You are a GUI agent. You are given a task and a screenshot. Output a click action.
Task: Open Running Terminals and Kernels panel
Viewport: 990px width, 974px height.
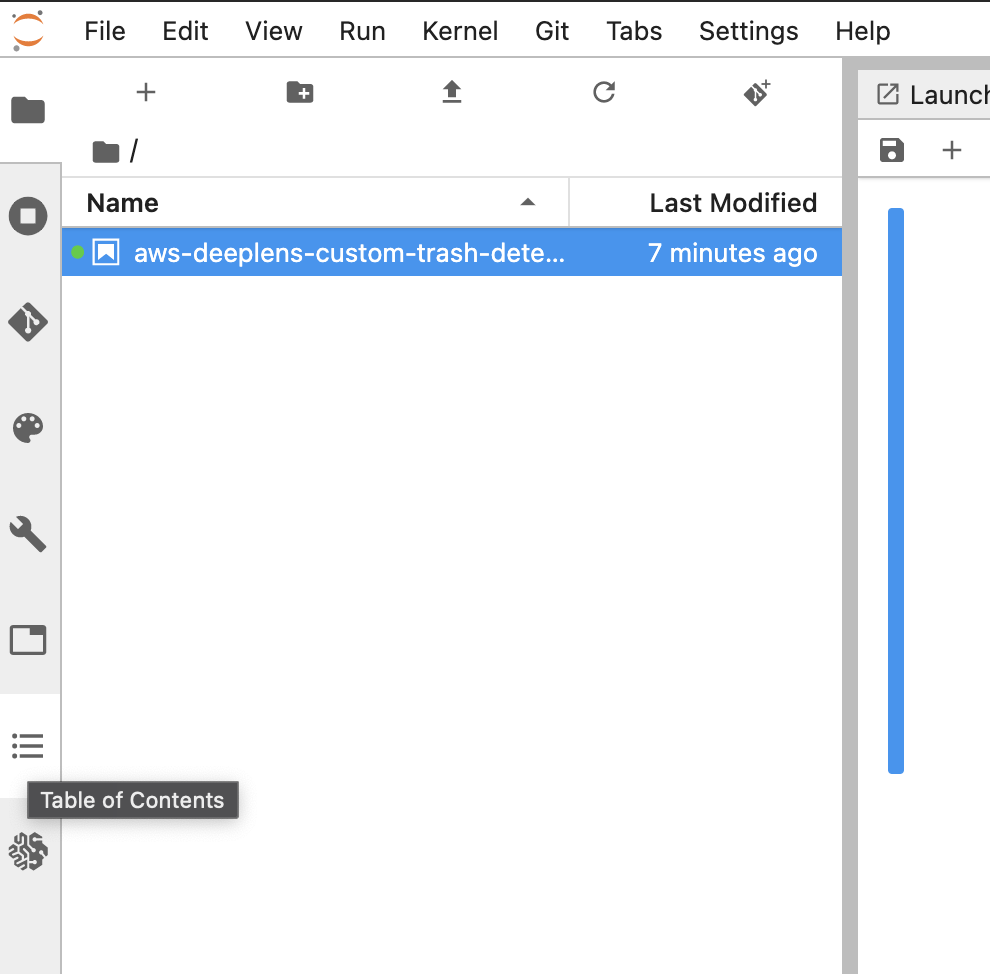point(28,216)
